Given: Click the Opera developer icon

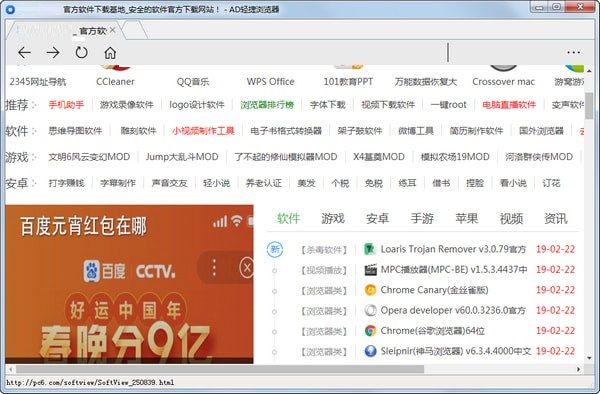Looking at the screenshot, I should [370, 310].
